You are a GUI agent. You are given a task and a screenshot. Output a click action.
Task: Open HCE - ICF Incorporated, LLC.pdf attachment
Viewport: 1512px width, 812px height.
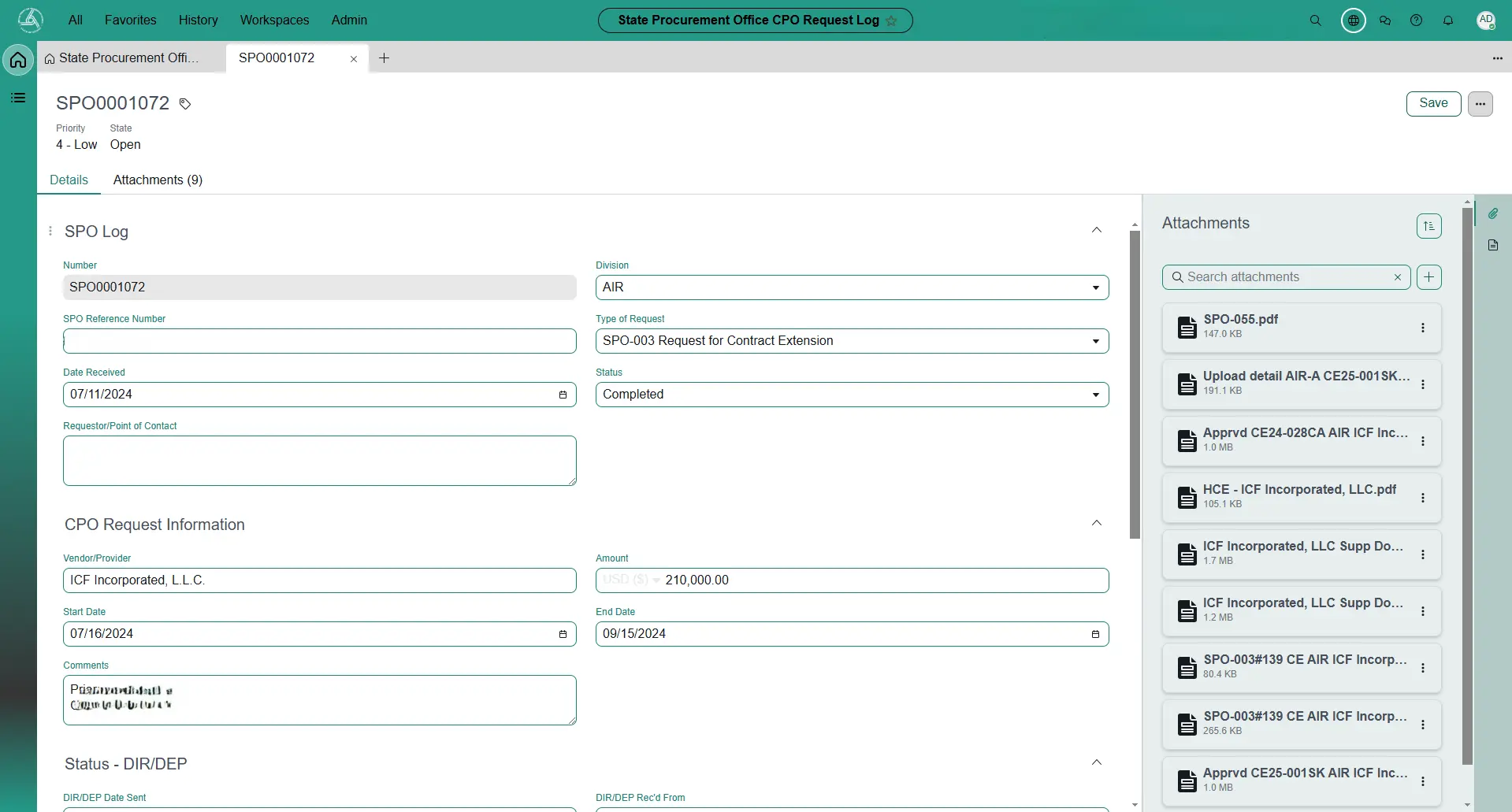coord(1302,498)
